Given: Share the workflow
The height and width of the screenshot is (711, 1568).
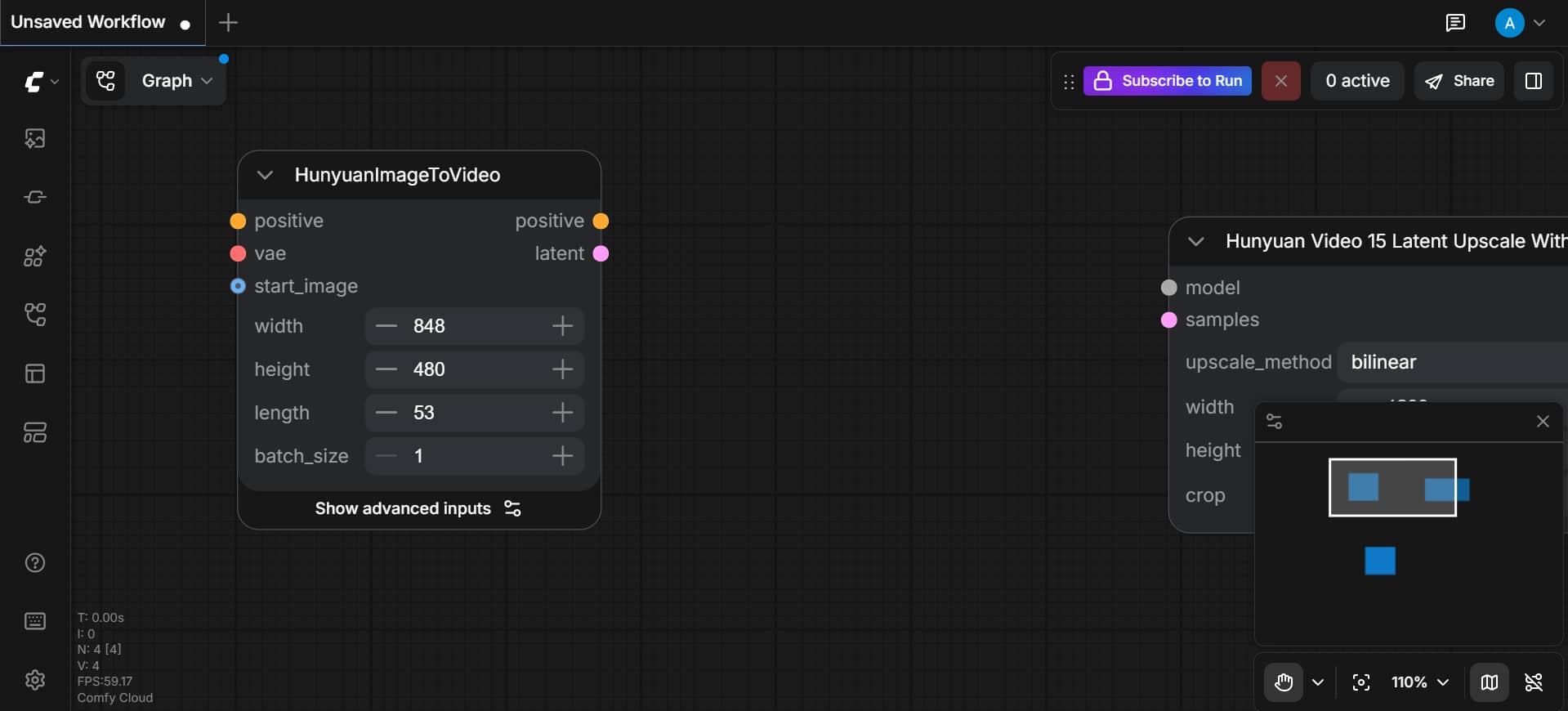Looking at the screenshot, I should point(1459,81).
